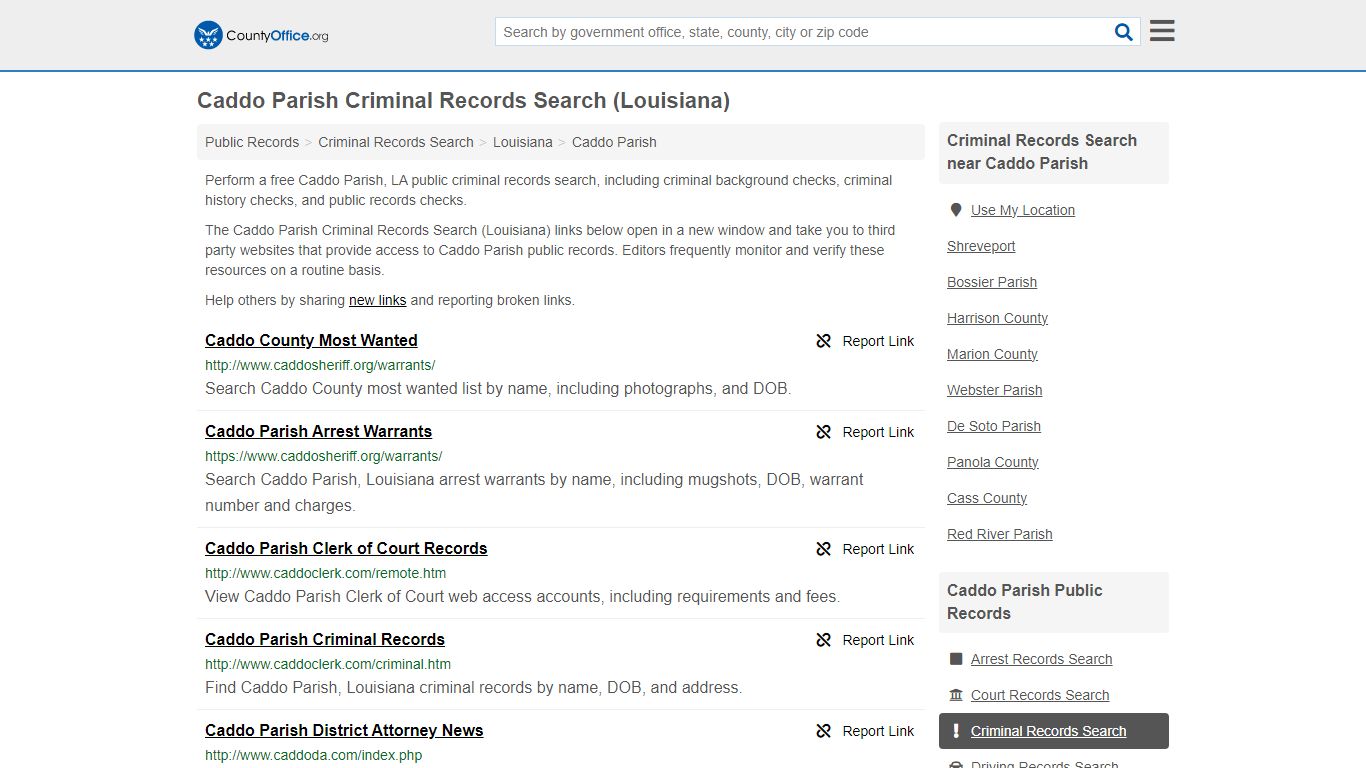Select Marion County in nearby list

[x=992, y=354]
